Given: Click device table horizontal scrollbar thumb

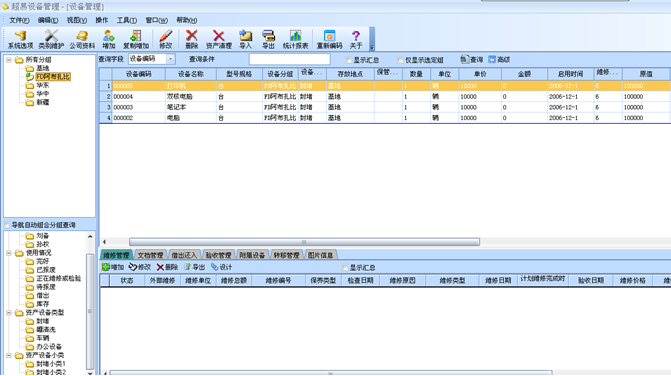Looking at the screenshot, I should tap(304, 242).
